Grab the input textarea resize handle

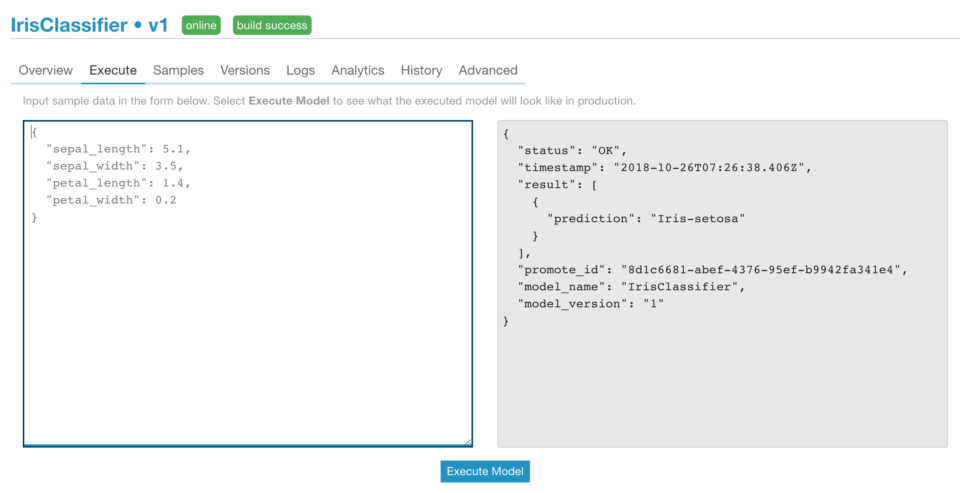(468, 442)
